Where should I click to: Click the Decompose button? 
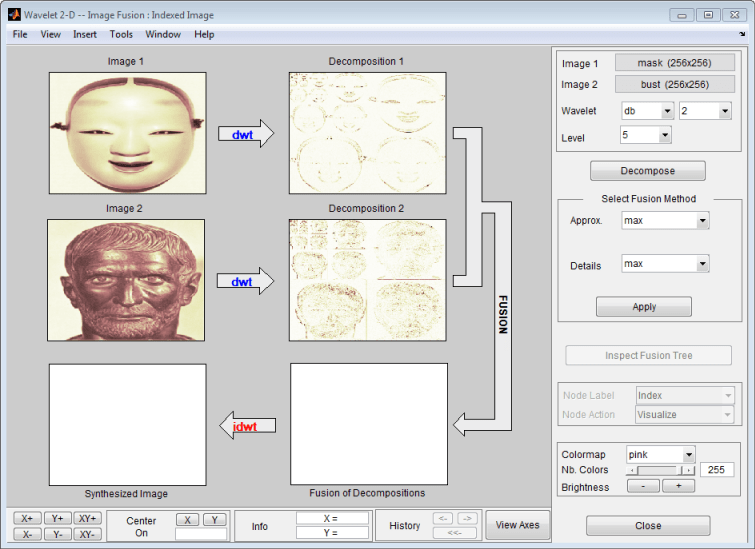648,170
